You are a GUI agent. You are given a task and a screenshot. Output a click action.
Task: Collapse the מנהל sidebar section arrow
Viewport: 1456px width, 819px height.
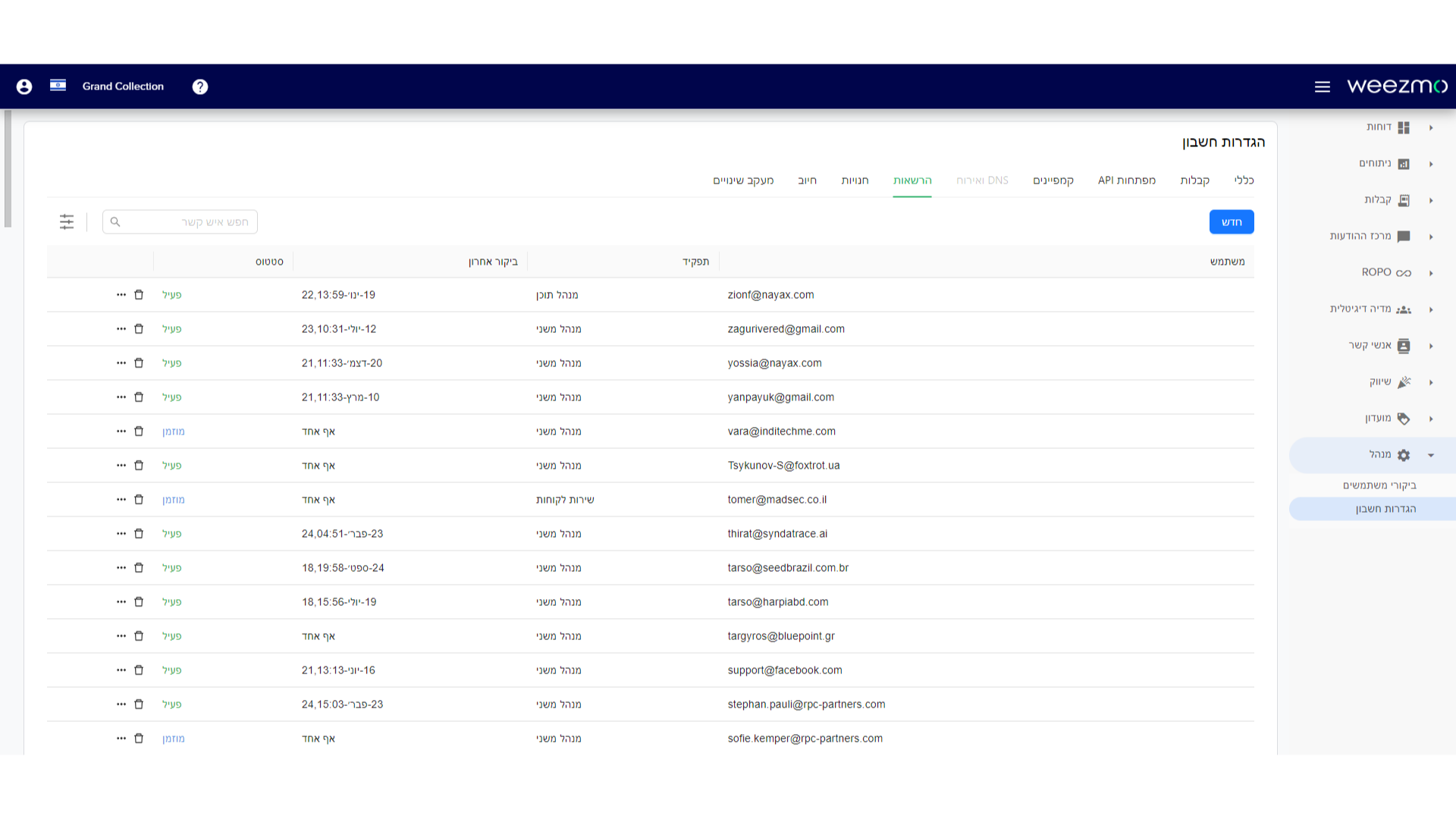(1431, 455)
